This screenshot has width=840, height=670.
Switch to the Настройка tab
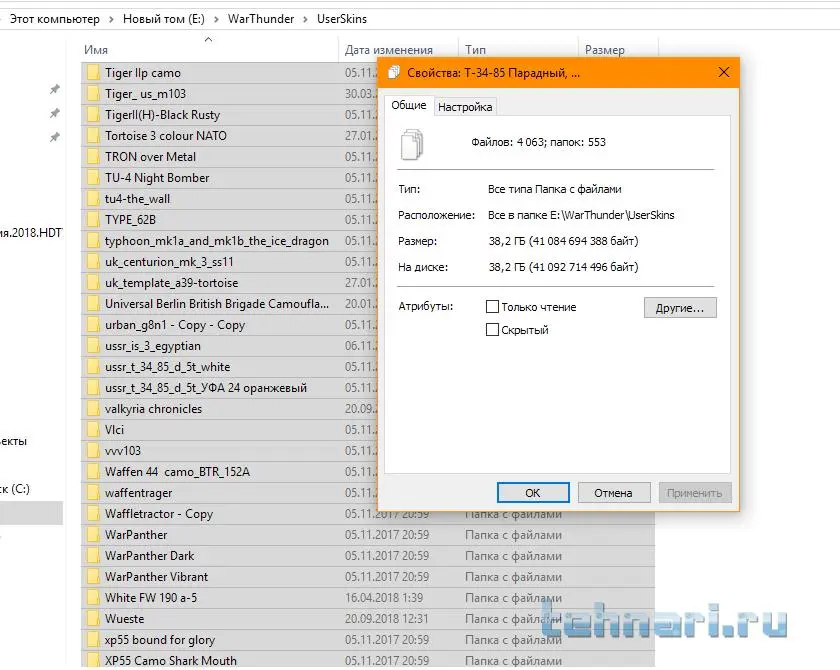(465, 107)
